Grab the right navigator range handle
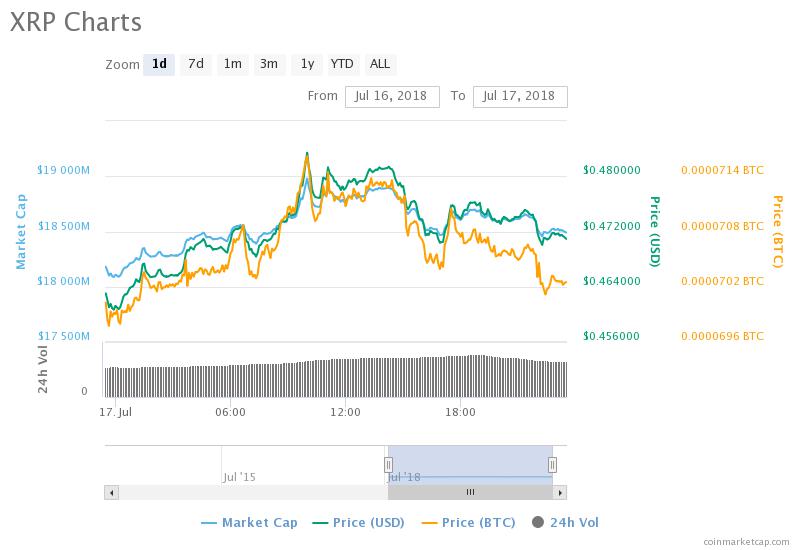Image resolution: width=800 pixels, height=550 pixels. [x=552, y=465]
